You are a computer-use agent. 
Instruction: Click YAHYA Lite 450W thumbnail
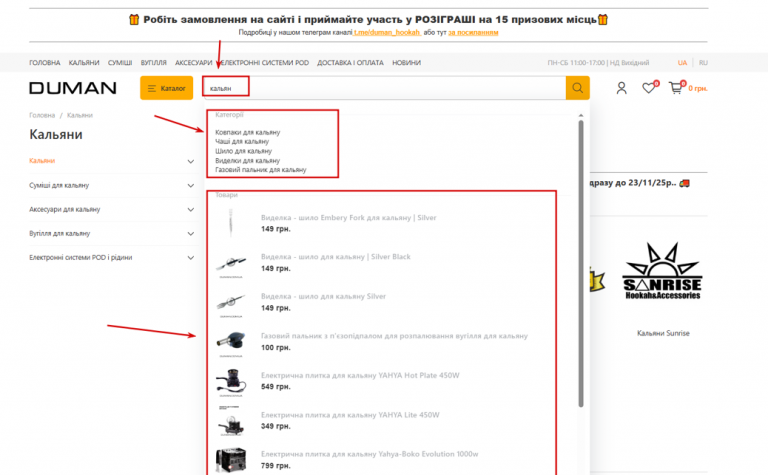(x=231, y=421)
